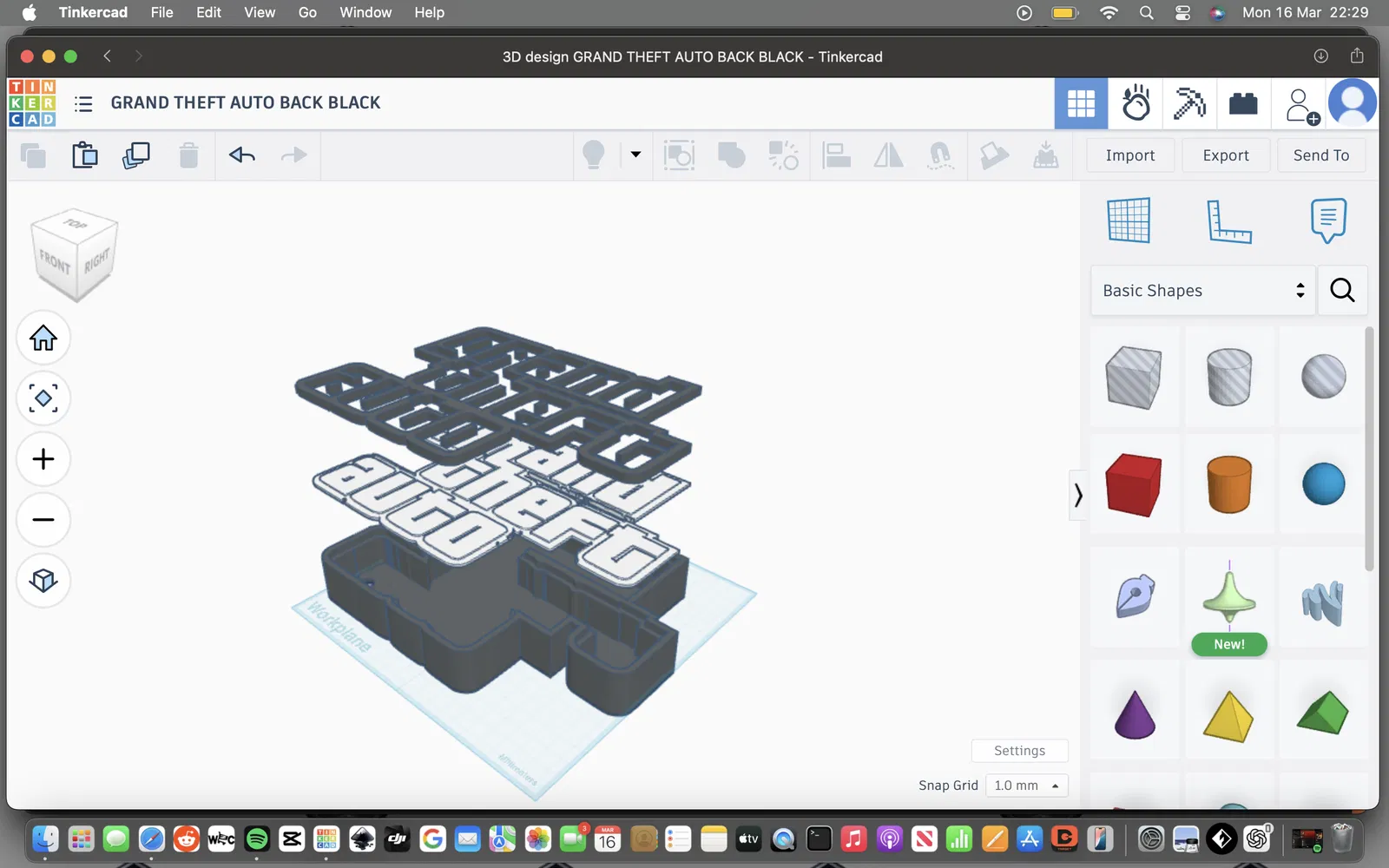The width and height of the screenshot is (1389, 868).
Task: Switch to the 3D design grid view
Action: (x=1081, y=103)
